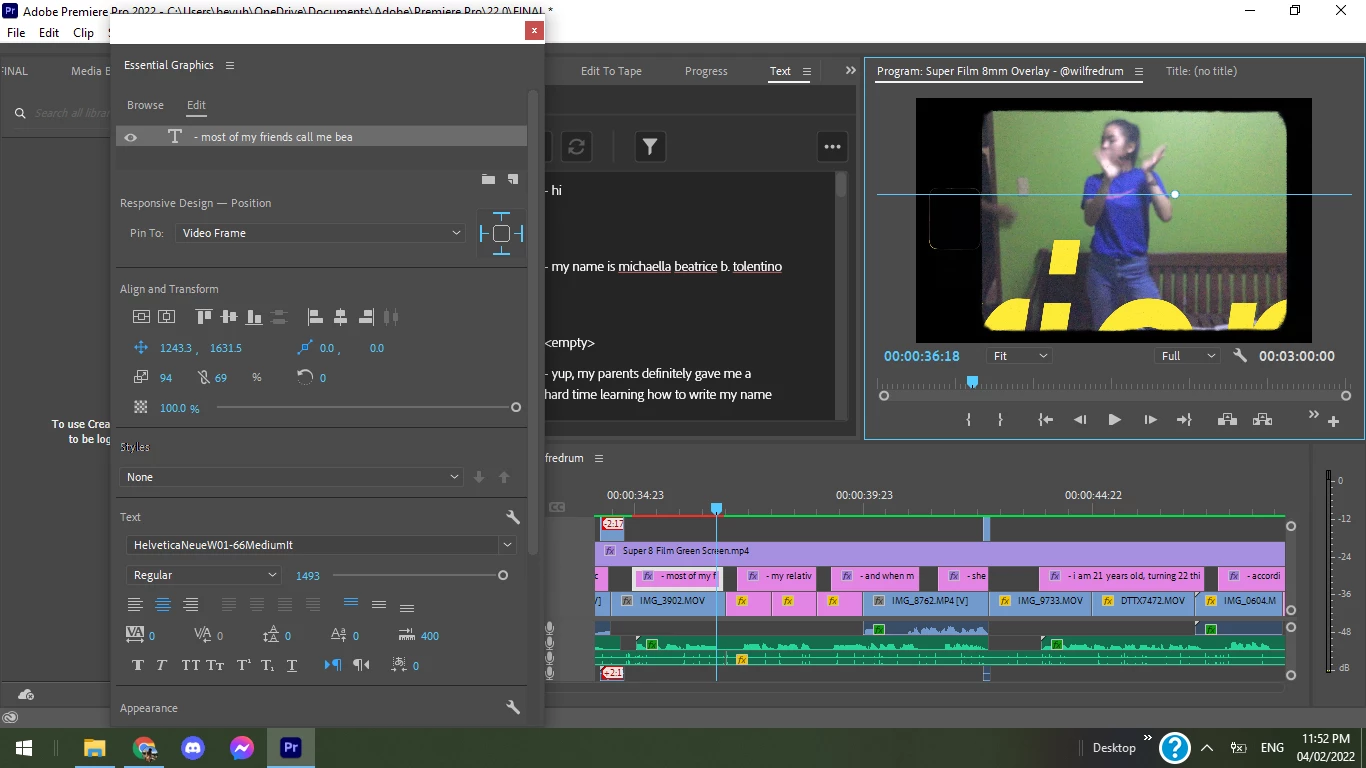The image size is (1366, 768).
Task: Select left-to-right text direction
Action: pos(333,665)
